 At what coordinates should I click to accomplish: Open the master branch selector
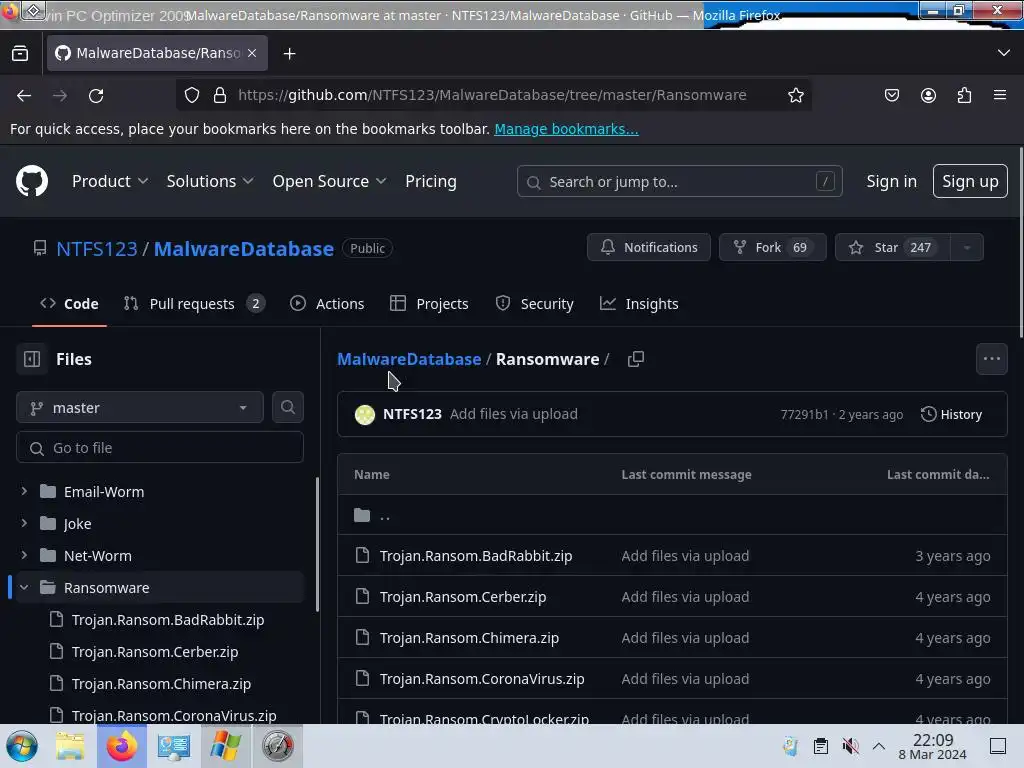pos(140,408)
